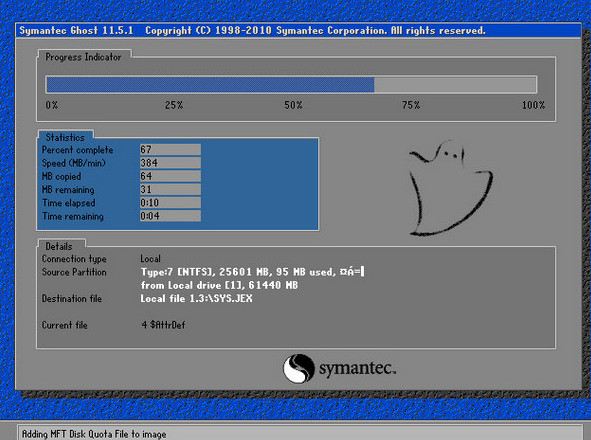Click the destination file path SYS.JEX
Screen dimensions: 591x440
196,299
